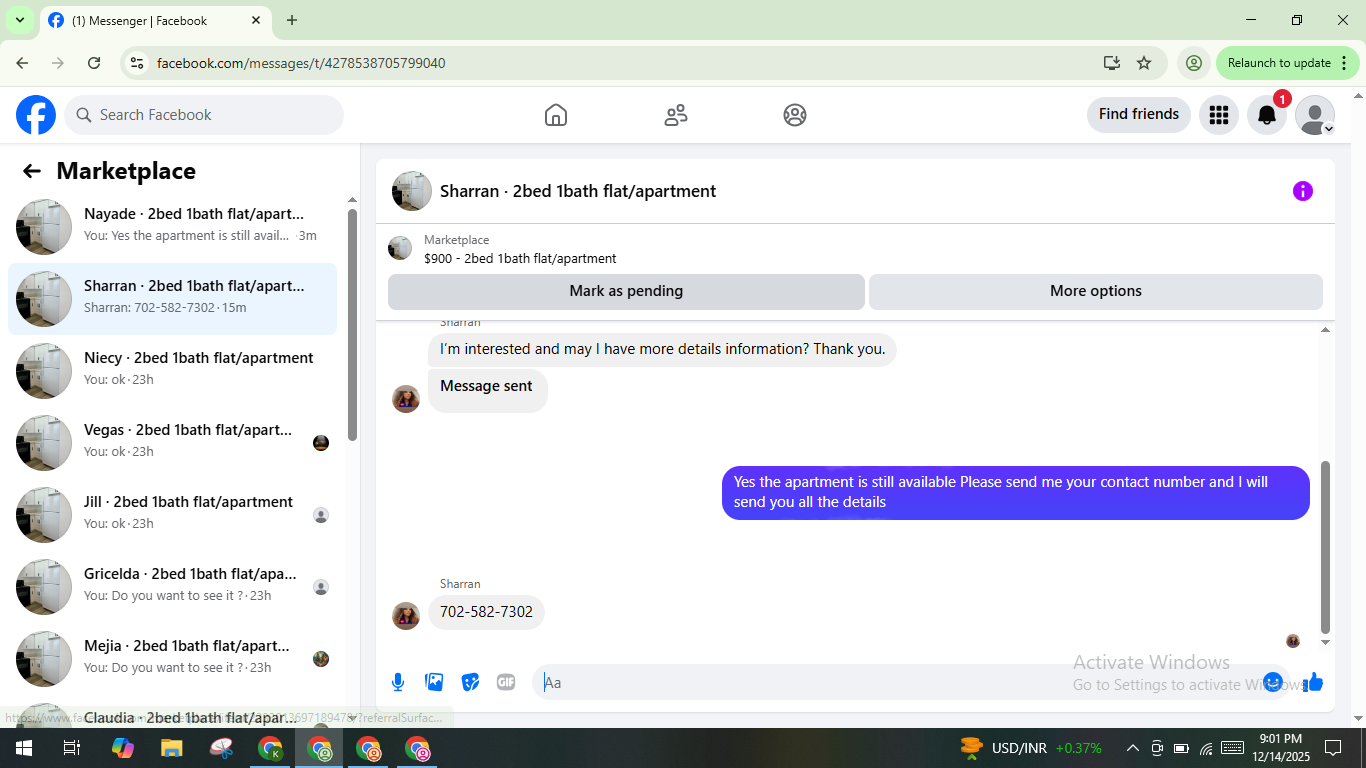Open the tab search dropdown arrow
1366x768 pixels.
(19, 20)
